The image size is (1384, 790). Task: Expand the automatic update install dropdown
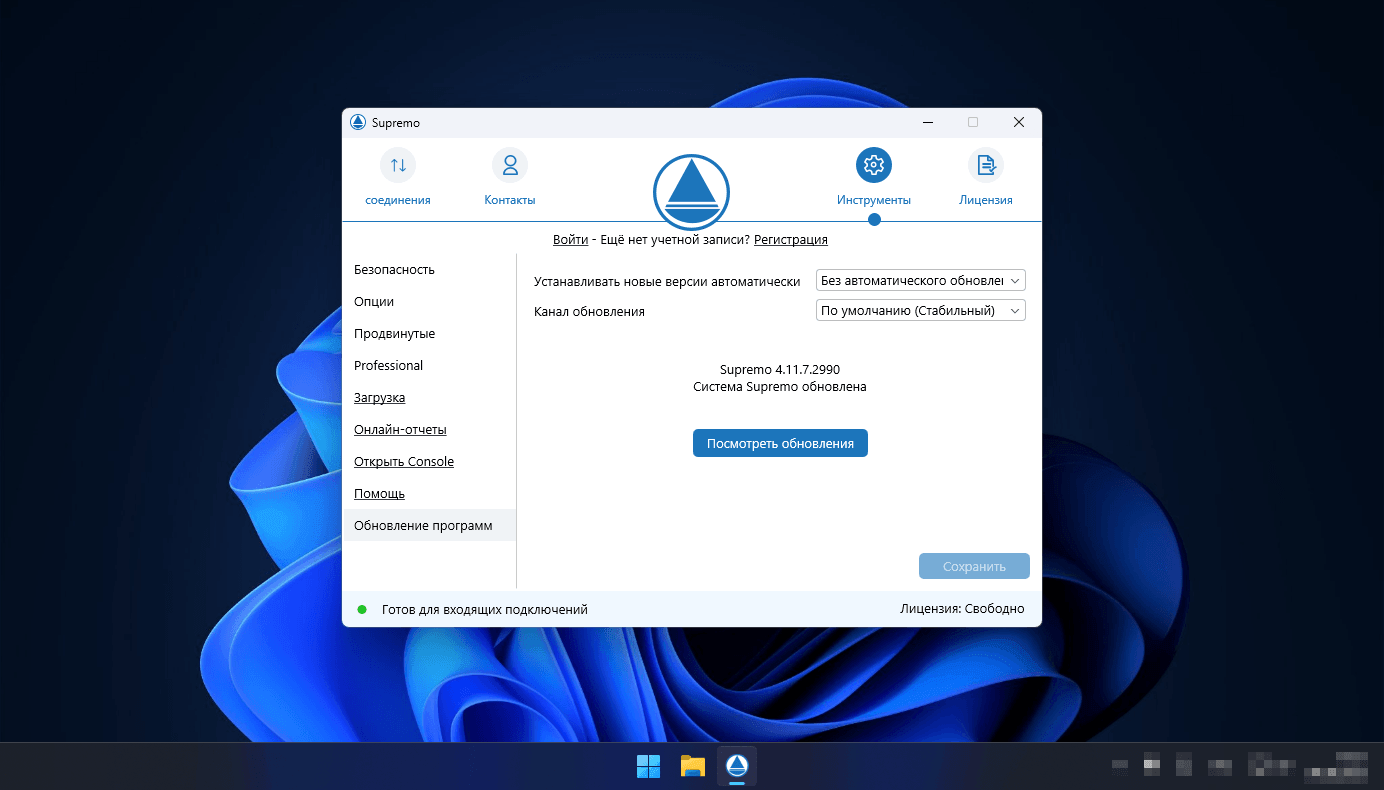[921, 280]
